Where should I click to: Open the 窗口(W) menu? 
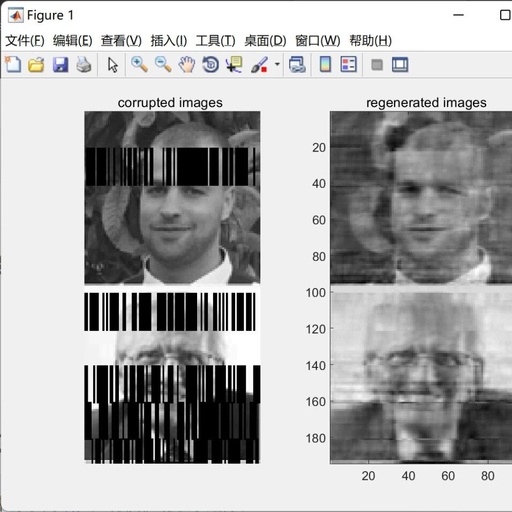point(318,41)
